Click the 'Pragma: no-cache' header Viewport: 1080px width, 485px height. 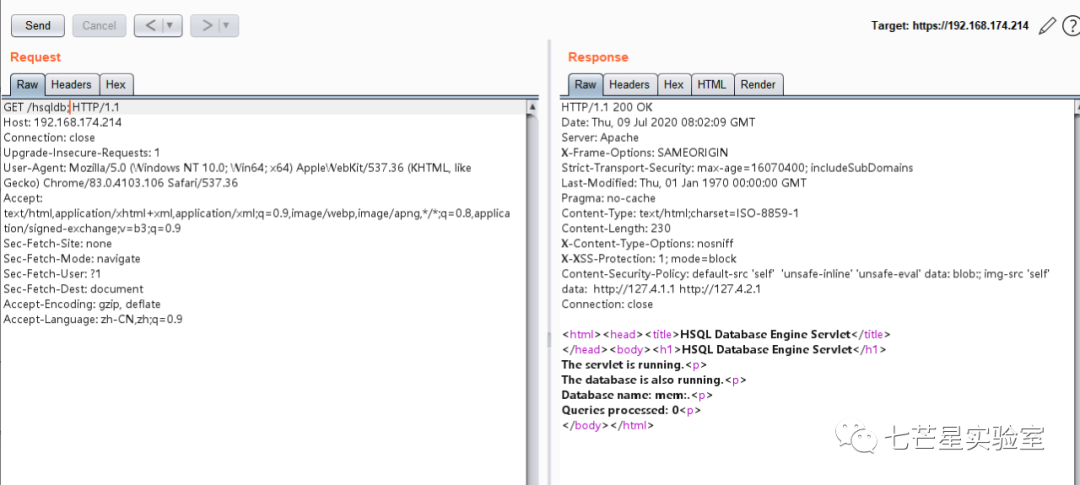click(x=608, y=198)
